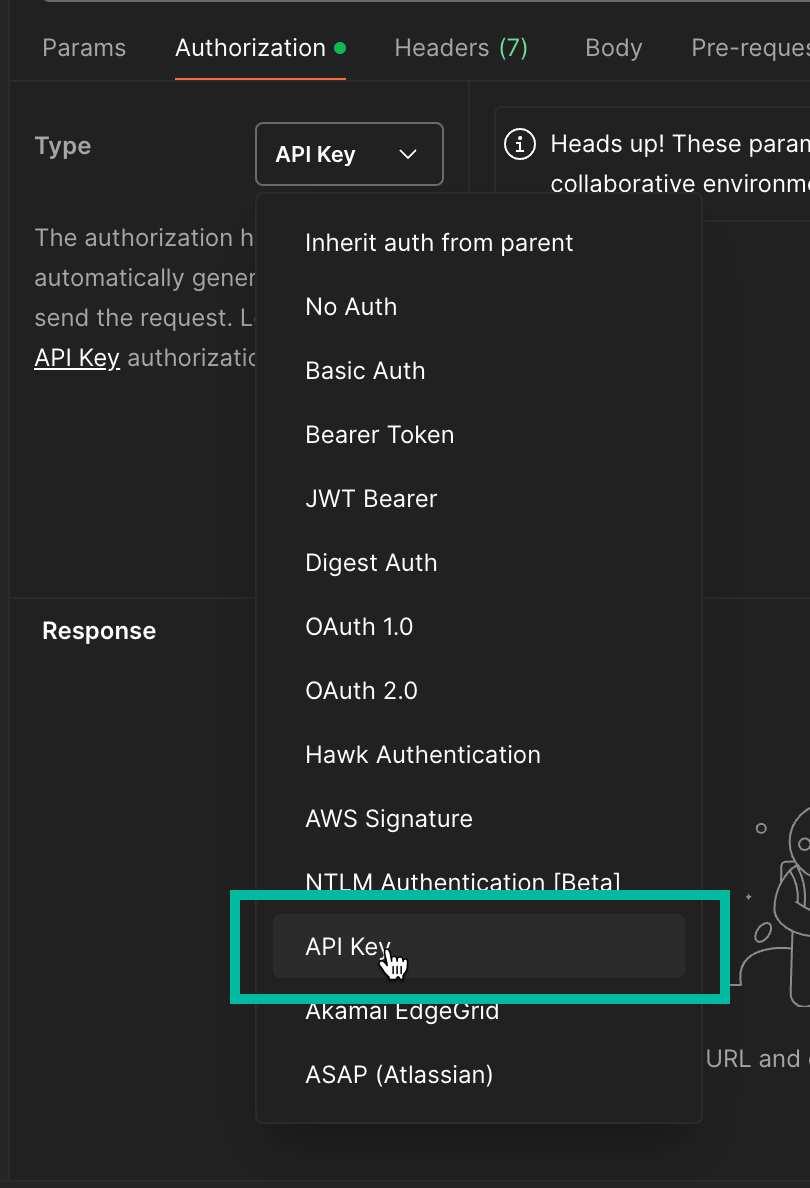The image size is (810, 1188).
Task: Click the highlighted API Key menu option
Action: pos(479,946)
